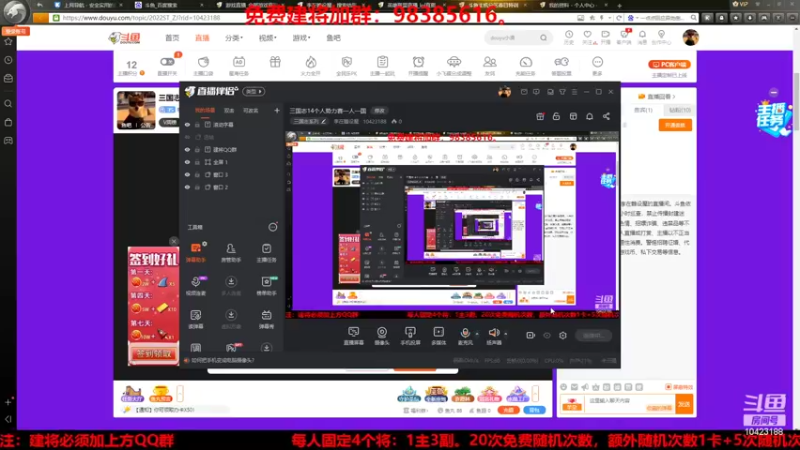Open the 主播任务 tool in the toolbox

[x=266, y=253]
